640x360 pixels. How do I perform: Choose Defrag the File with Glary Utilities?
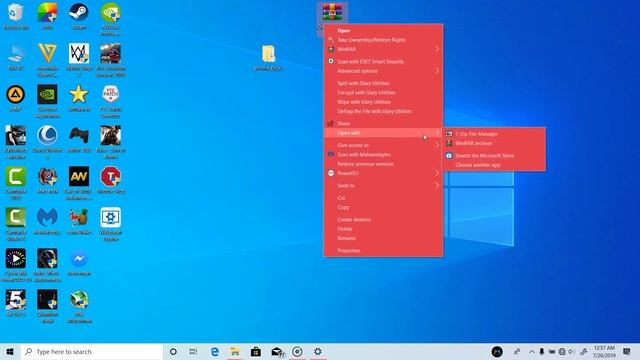pos(383,111)
